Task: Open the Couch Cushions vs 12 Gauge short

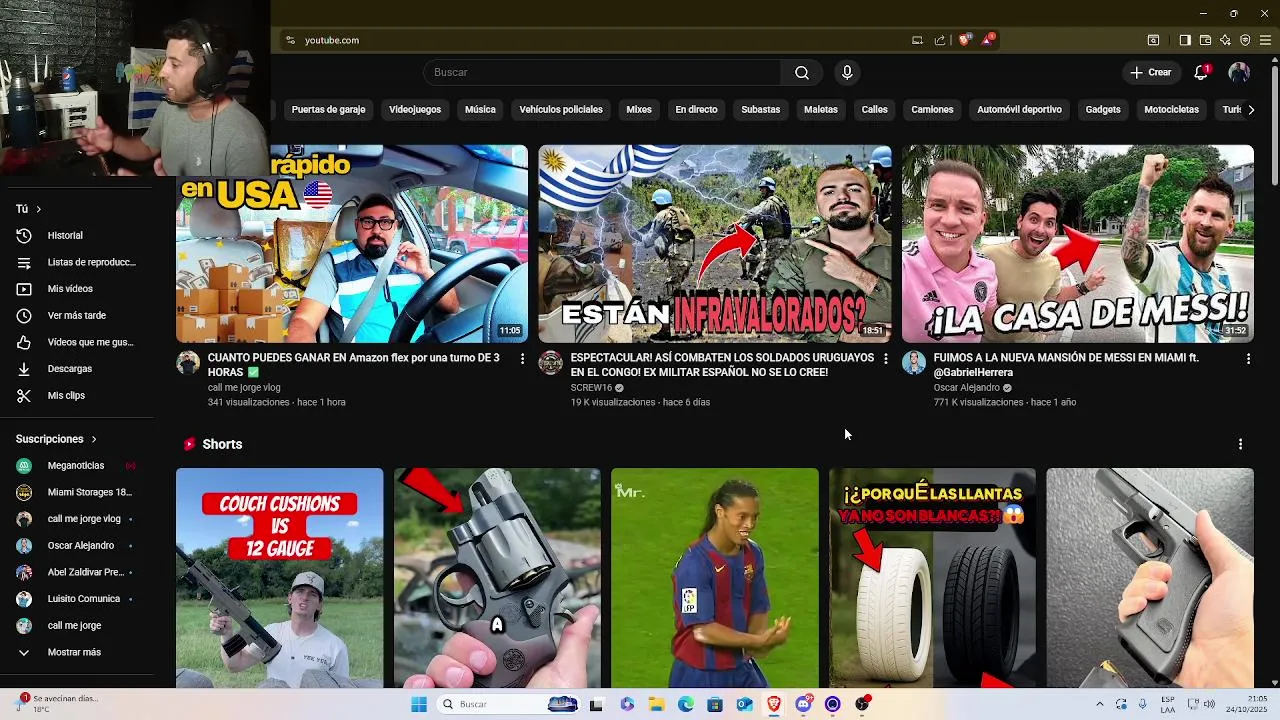Action: (x=279, y=578)
